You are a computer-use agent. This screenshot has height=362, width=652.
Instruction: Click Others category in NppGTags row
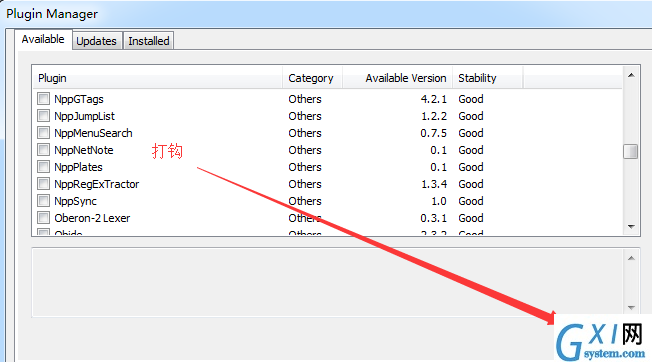[305, 99]
